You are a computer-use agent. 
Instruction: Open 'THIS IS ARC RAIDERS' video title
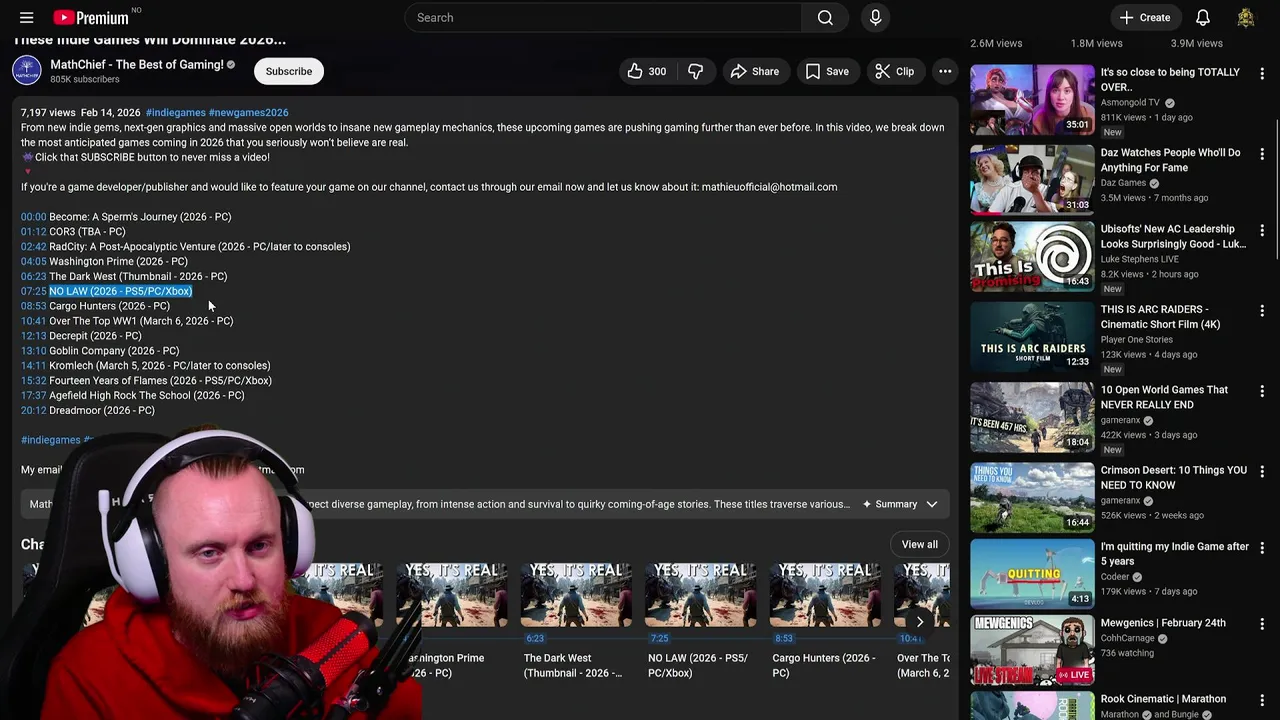pos(1160,317)
